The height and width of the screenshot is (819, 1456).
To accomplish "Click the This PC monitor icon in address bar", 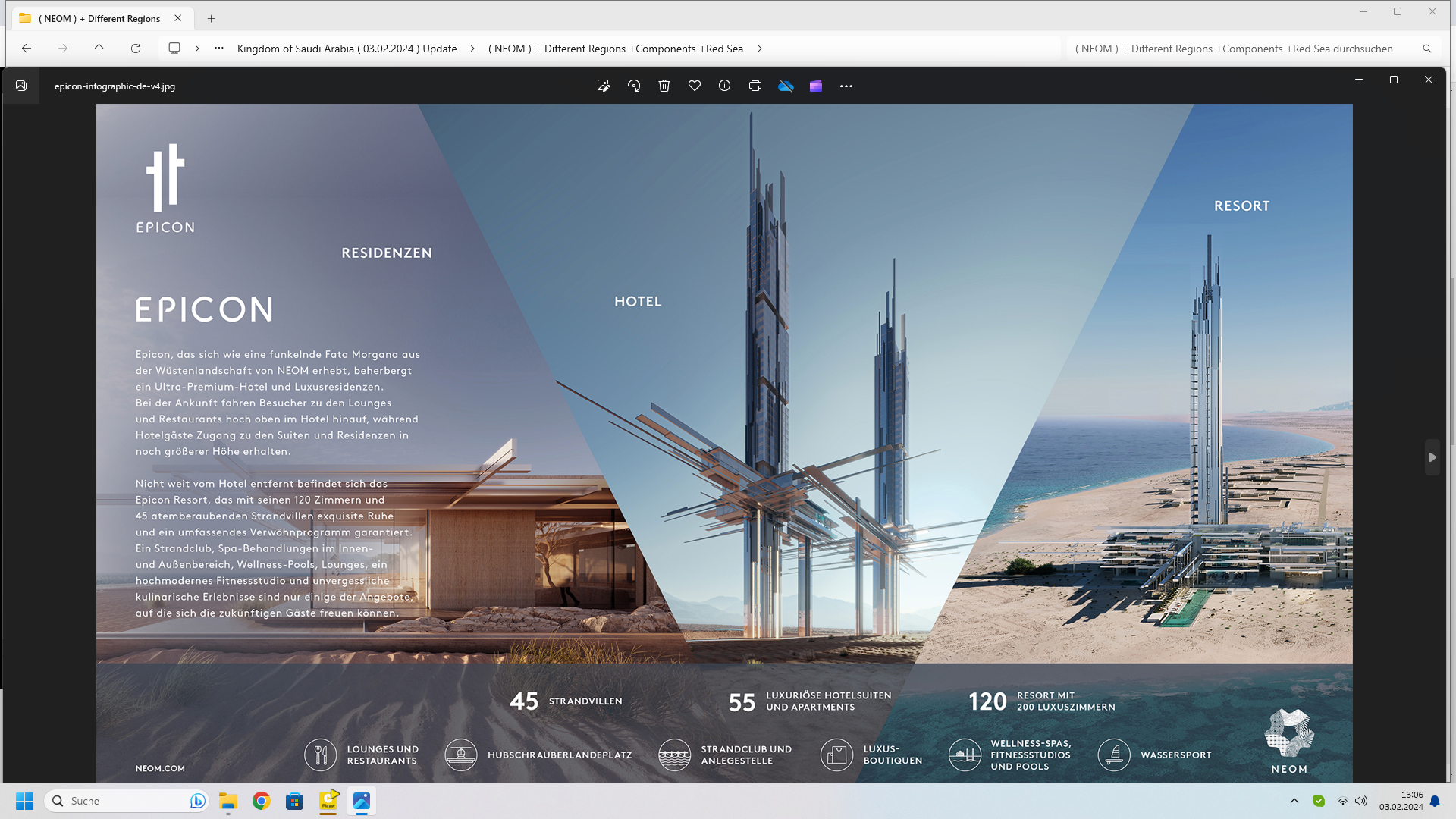I will [x=174, y=49].
